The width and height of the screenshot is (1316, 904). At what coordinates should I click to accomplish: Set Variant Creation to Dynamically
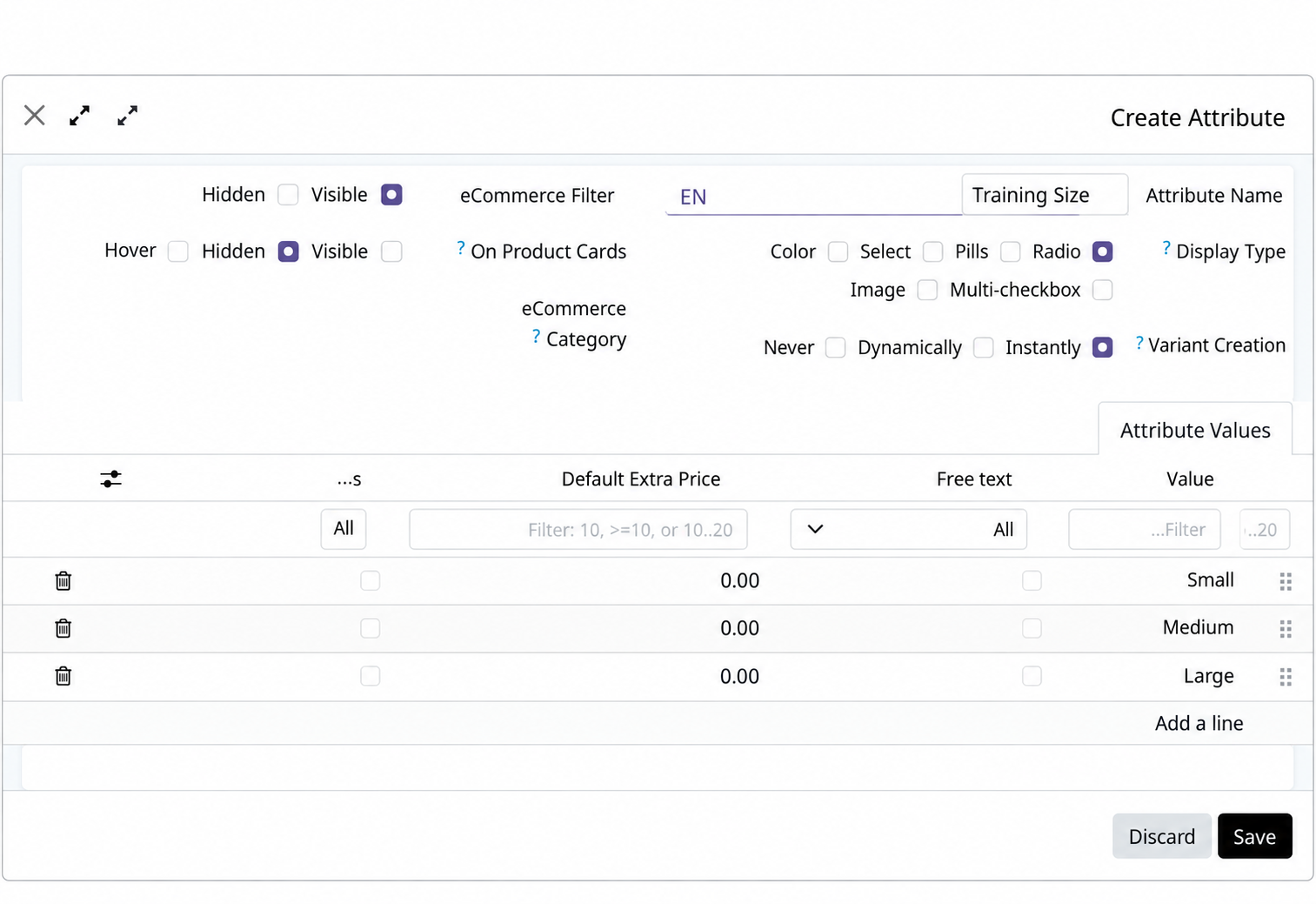coord(983,347)
